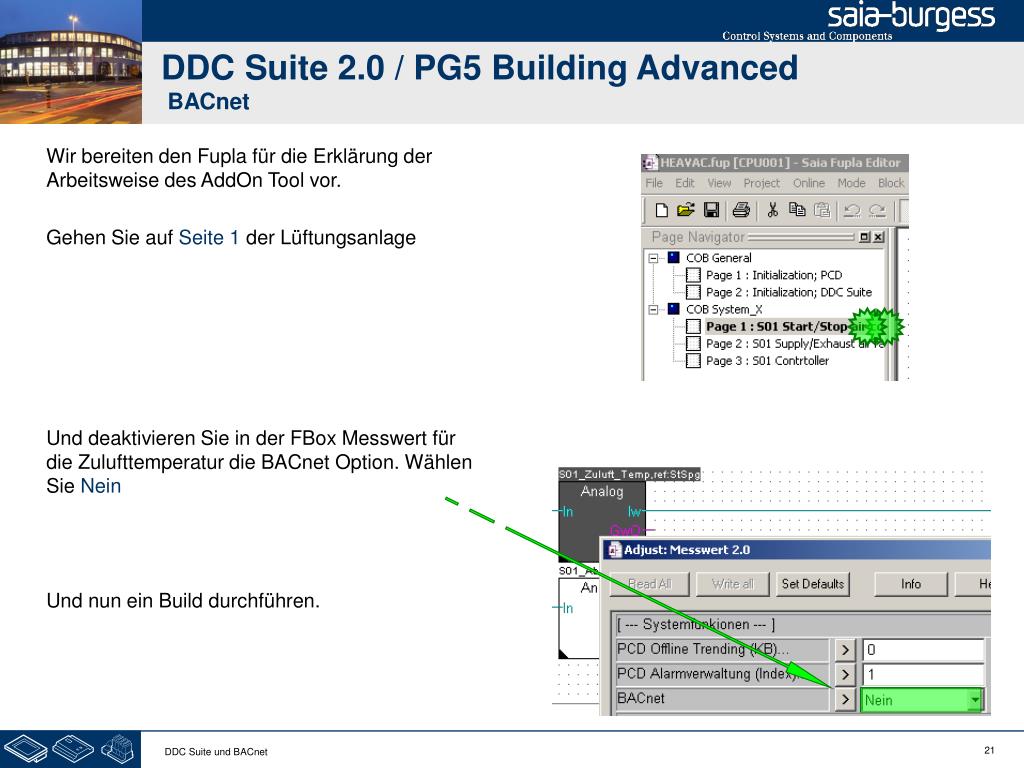The width and height of the screenshot is (1024, 768).
Task: Click arrow button next to PCD Offline Trending
Action: 845,650
